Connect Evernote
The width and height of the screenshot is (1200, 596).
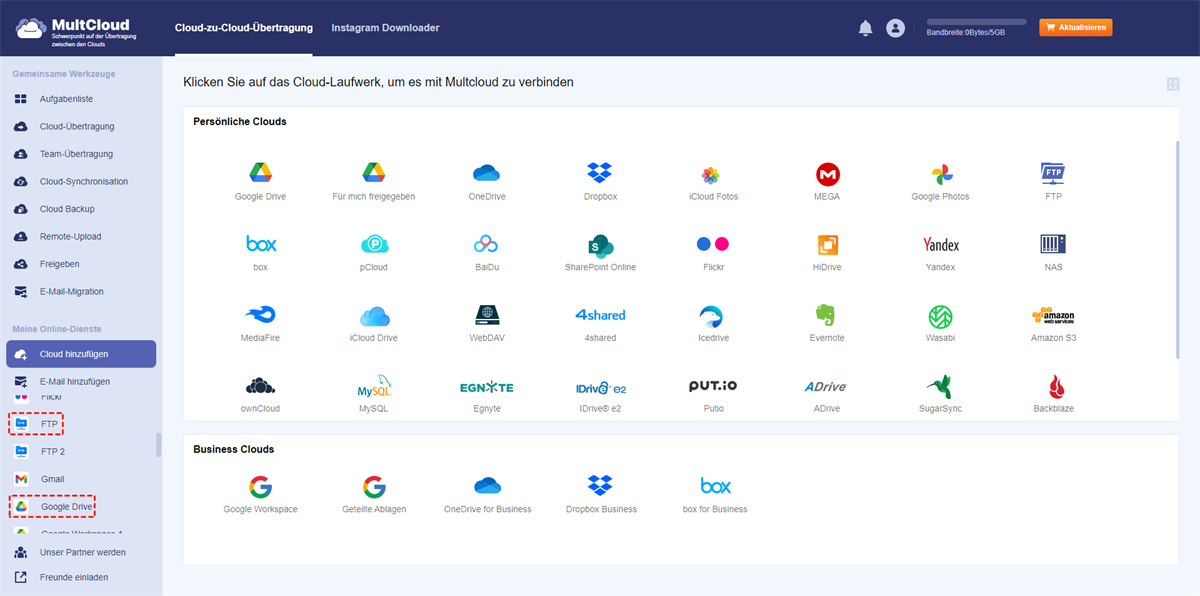pyautogui.click(x=827, y=323)
